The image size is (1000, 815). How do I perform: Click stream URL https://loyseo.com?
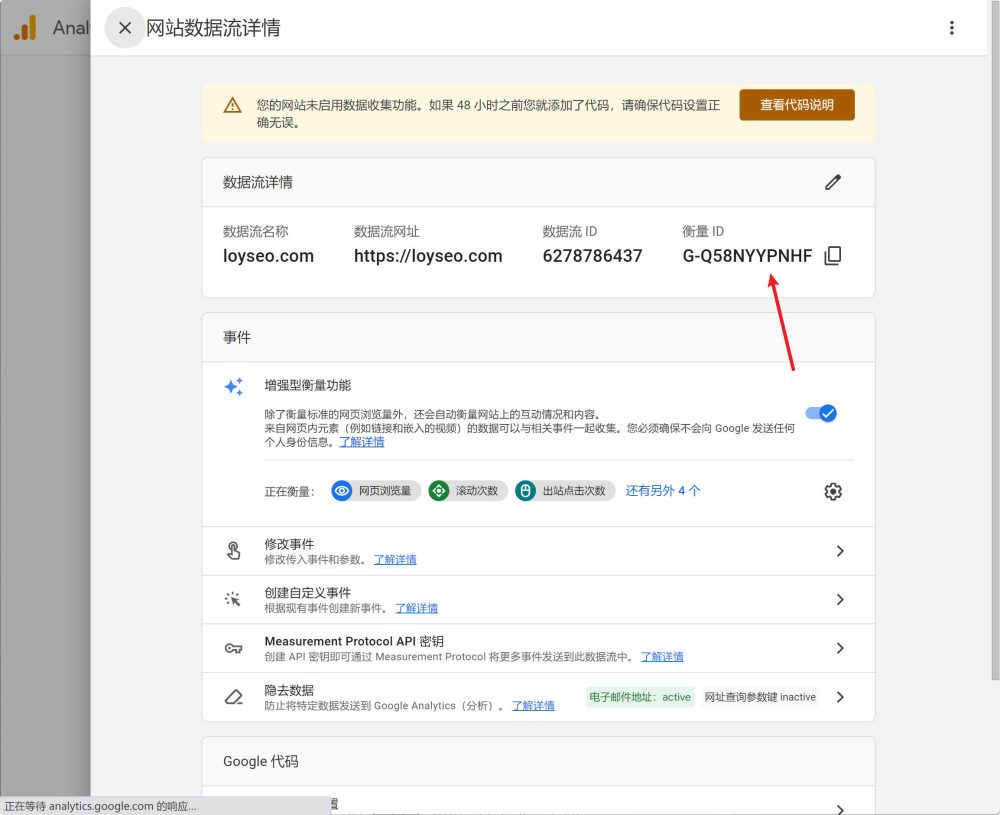[x=428, y=256]
